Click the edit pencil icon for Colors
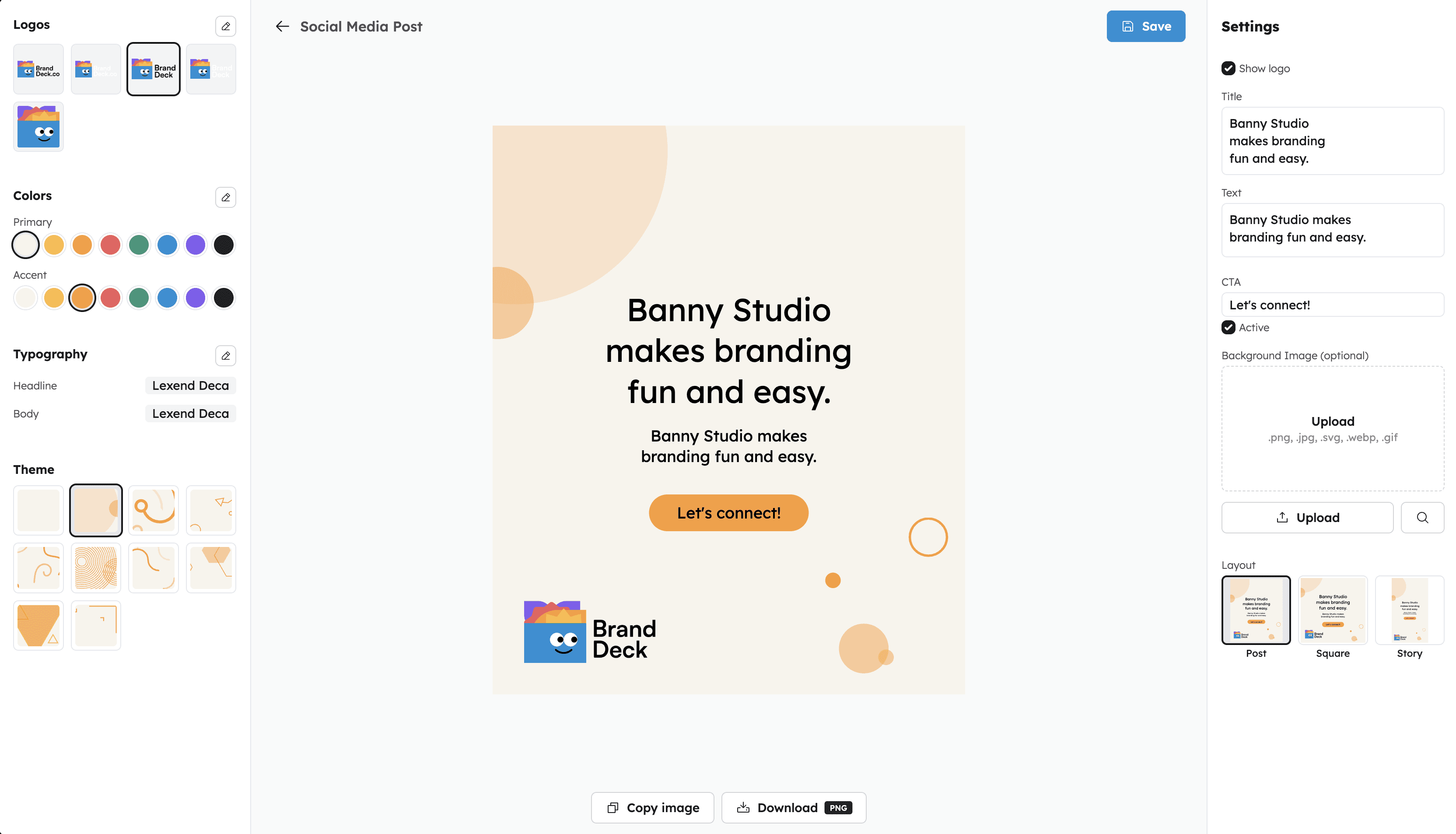This screenshot has height=834, width=1456. pyautogui.click(x=226, y=197)
